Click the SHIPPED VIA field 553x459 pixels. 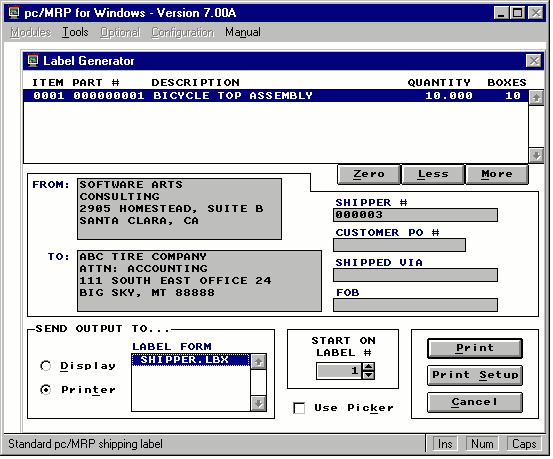pos(415,275)
